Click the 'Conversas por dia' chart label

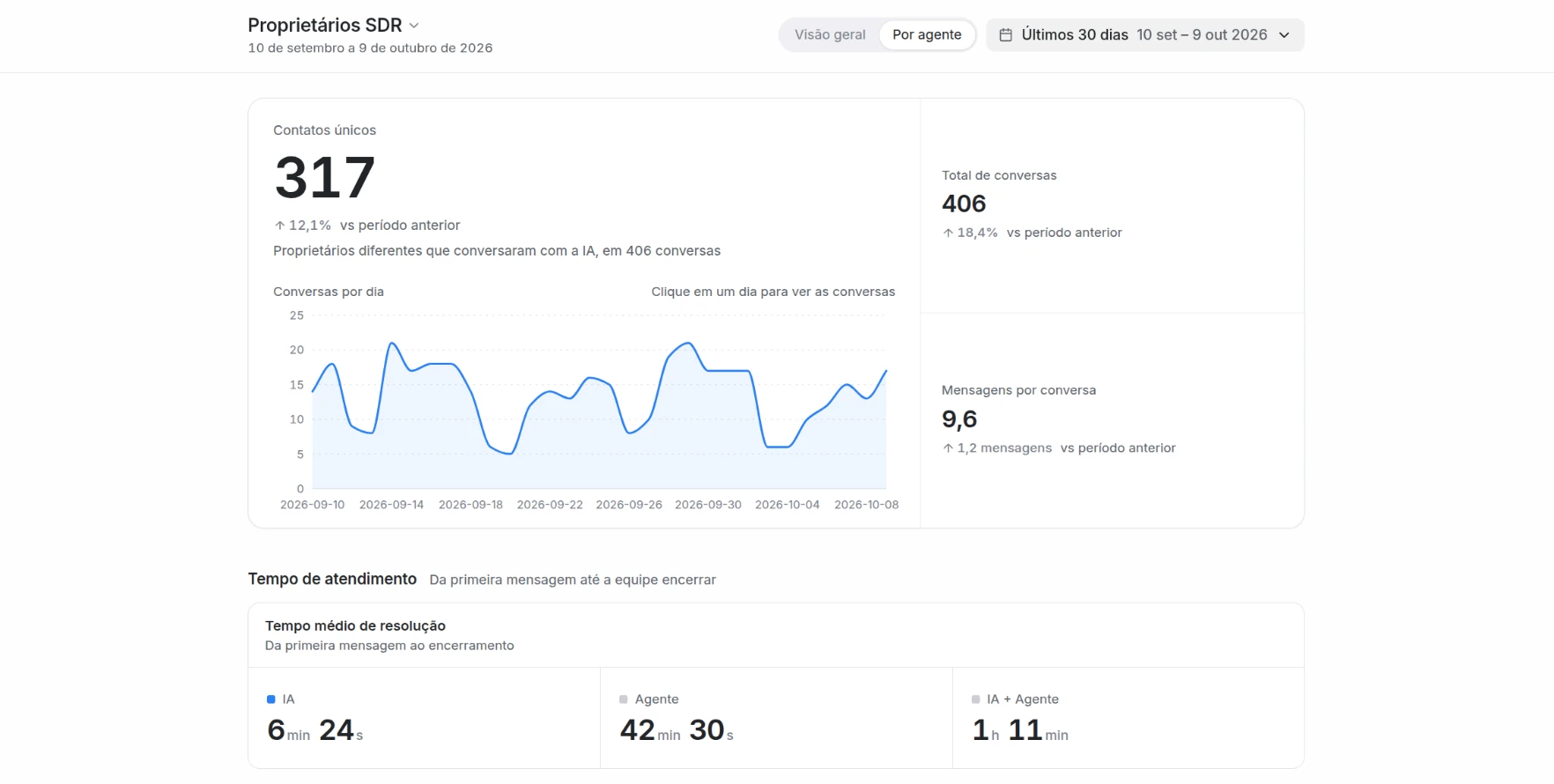click(329, 292)
